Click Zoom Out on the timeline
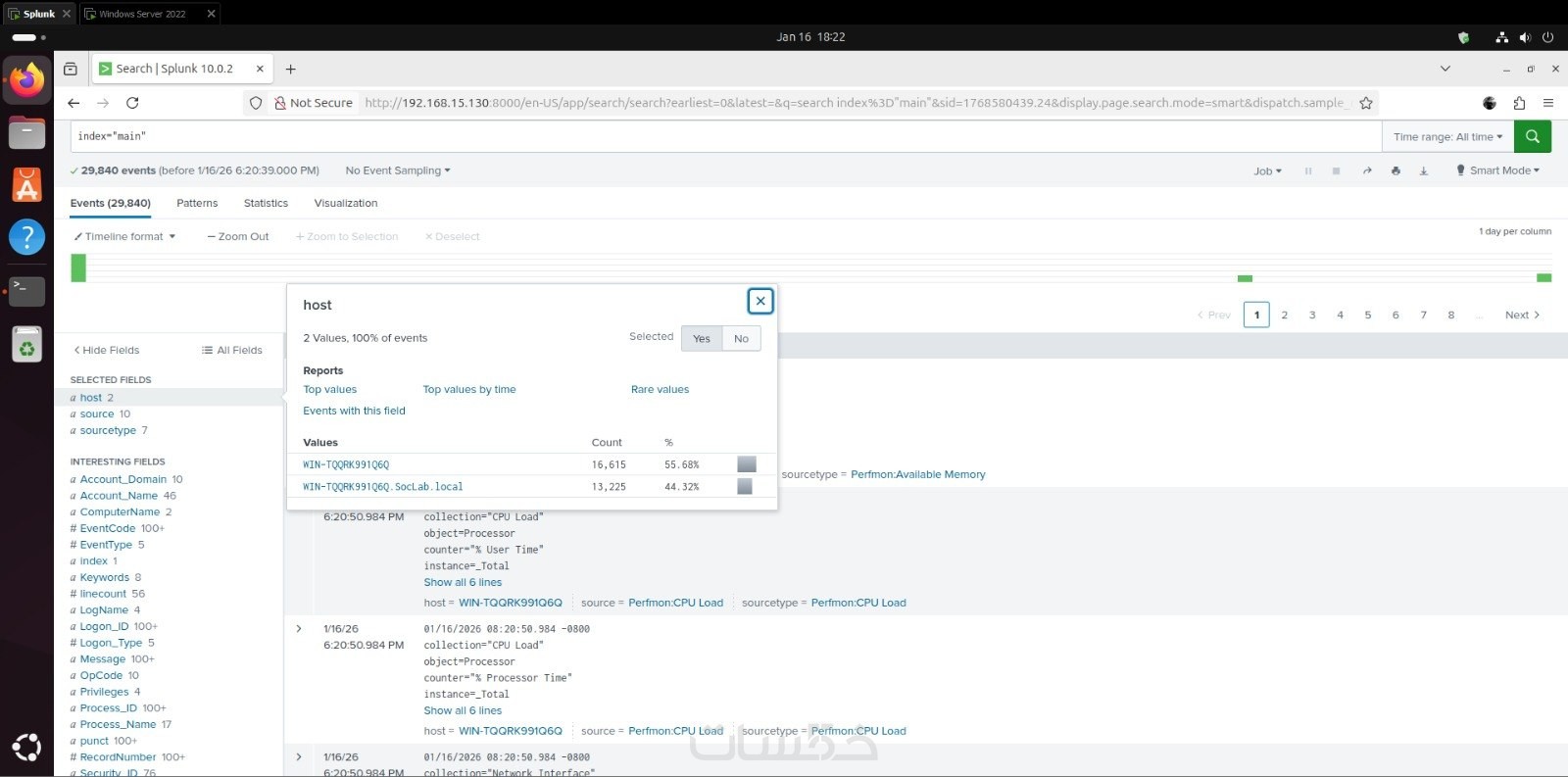Viewport: 1568px width, 777px height. pyautogui.click(x=238, y=236)
